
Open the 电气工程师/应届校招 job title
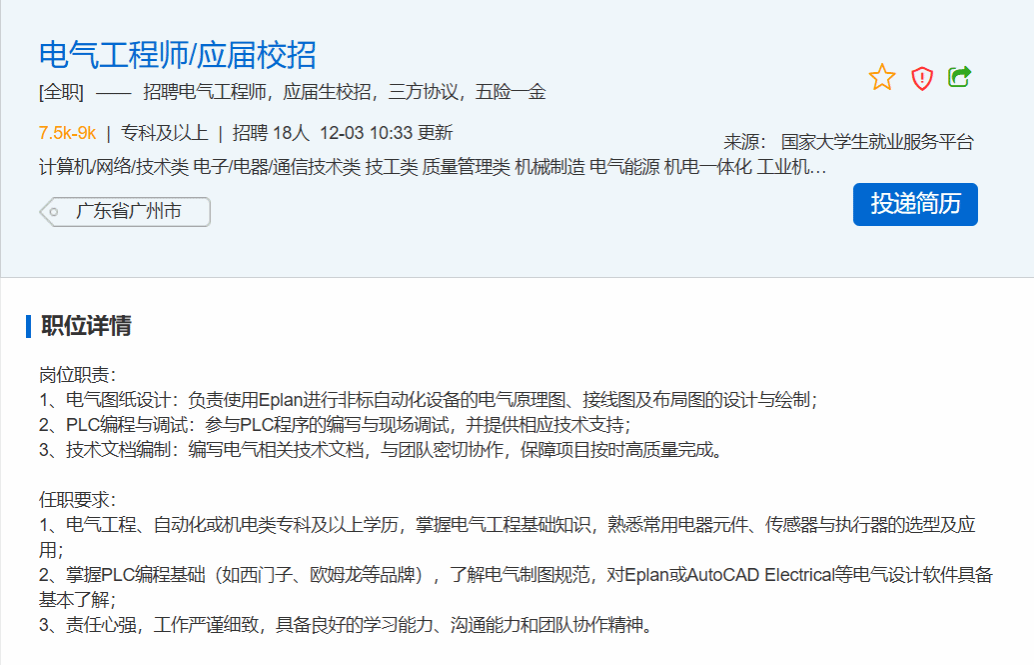coord(177,53)
